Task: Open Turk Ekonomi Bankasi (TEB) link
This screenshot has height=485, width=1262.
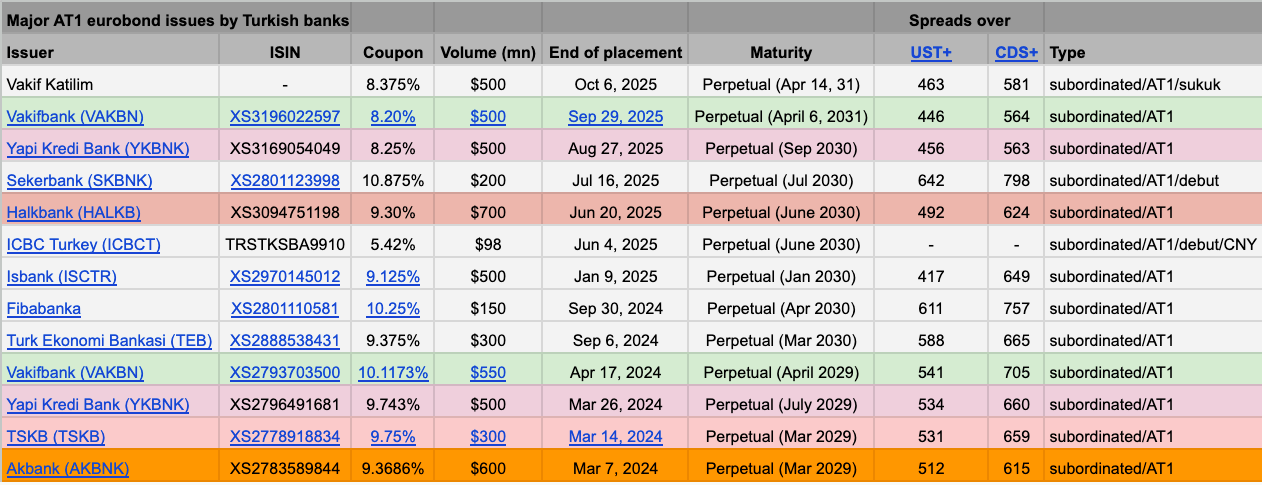Action: click(x=109, y=341)
